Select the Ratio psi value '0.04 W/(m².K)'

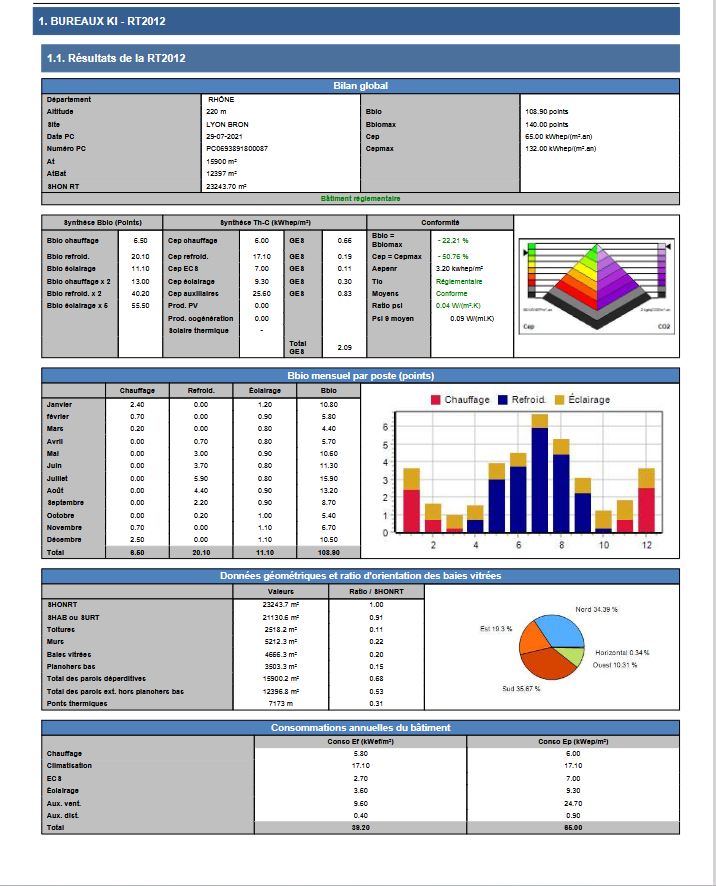pos(458,306)
